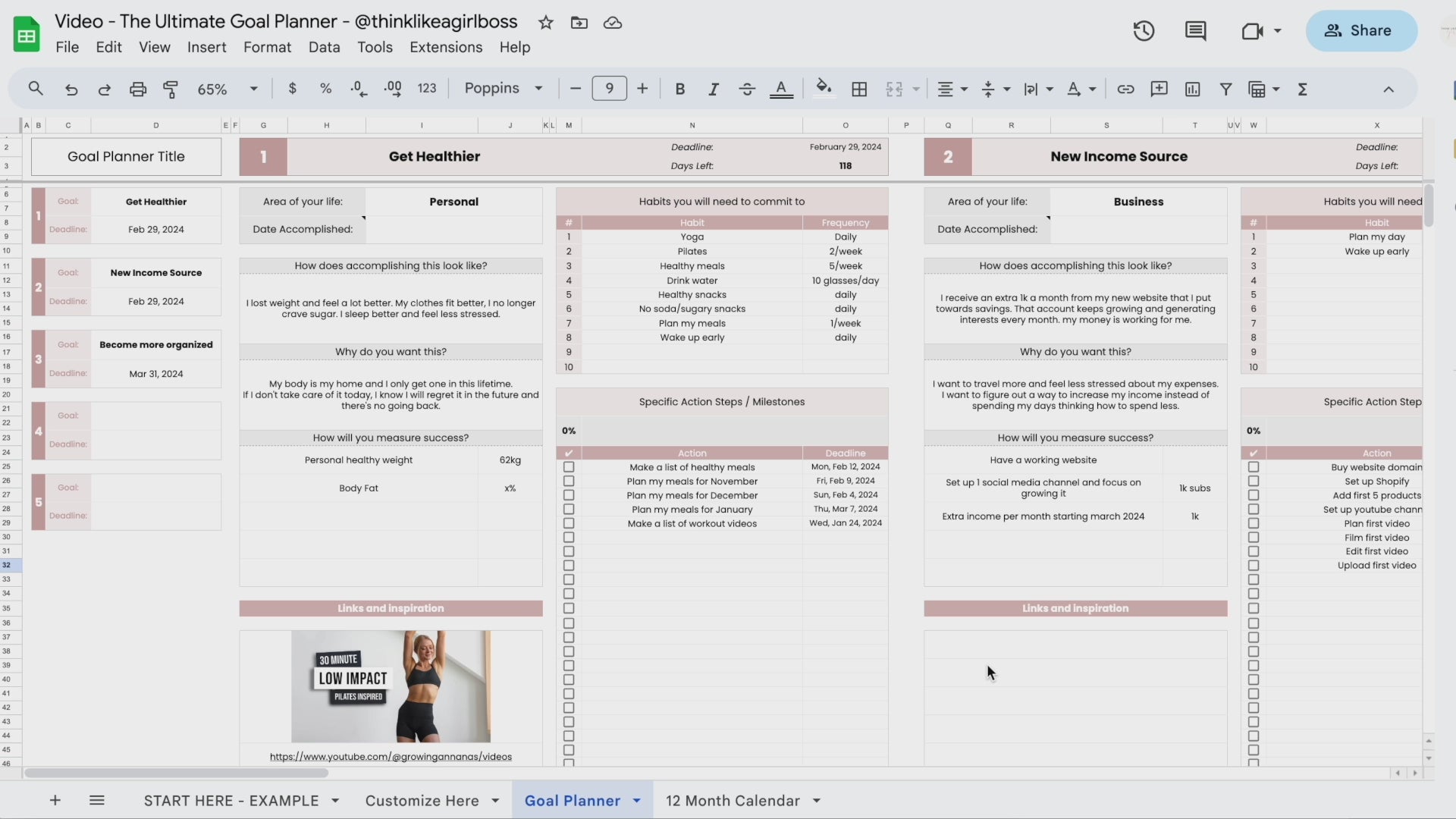The image size is (1456, 819).
Task: Open the borders tool
Action: (x=859, y=89)
